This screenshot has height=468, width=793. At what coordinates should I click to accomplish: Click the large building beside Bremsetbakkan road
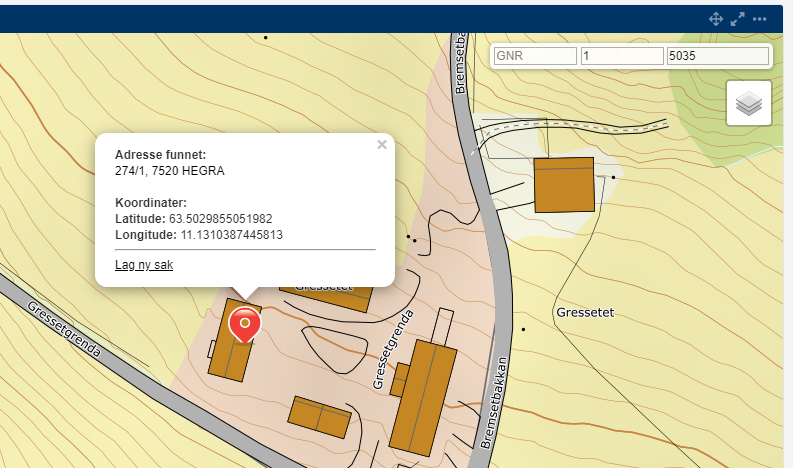(x=425, y=397)
